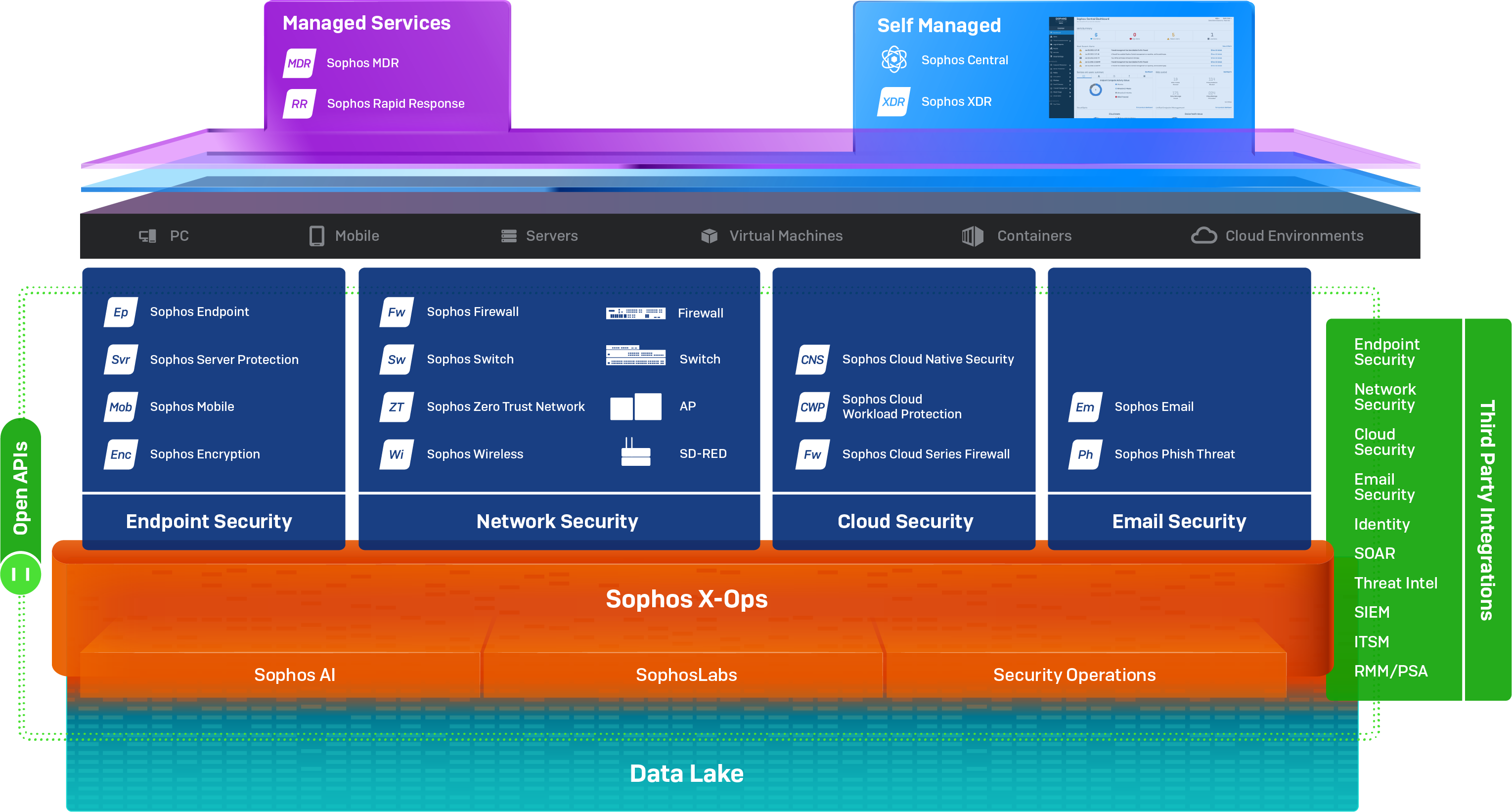
Task: Click the Containers icon in dark bar
Action: (972, 236)
